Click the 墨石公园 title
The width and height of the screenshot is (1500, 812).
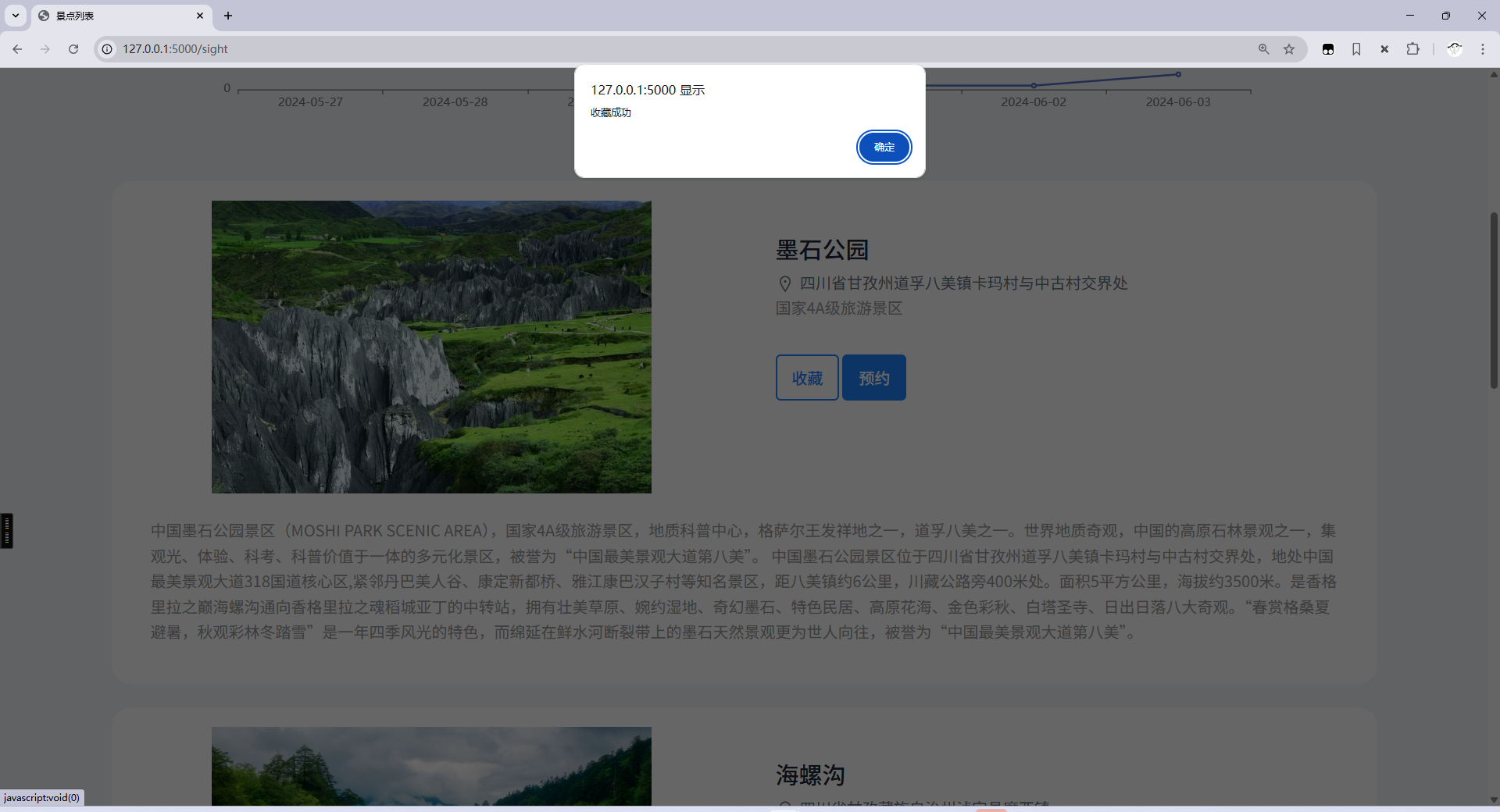click(822, 250)
